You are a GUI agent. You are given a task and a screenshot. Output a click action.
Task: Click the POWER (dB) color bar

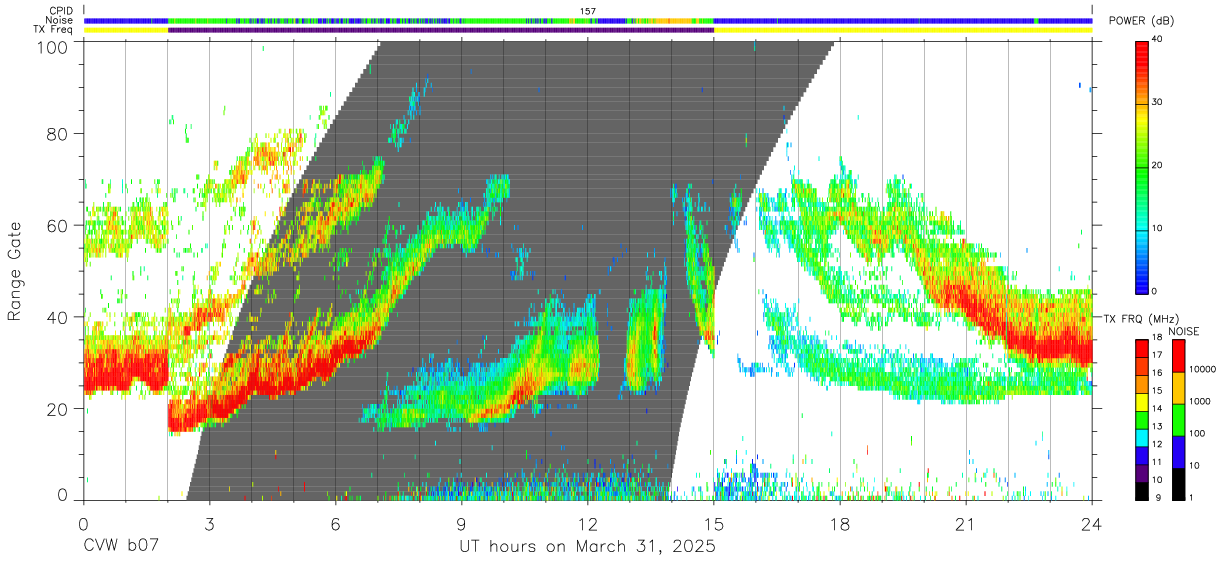(1141, 166)
